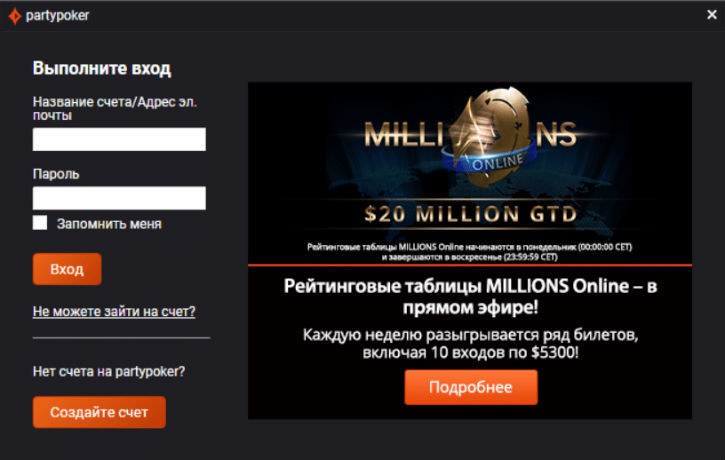Click the $20 MILLION GTD banner text

click(x=471, y=214)
